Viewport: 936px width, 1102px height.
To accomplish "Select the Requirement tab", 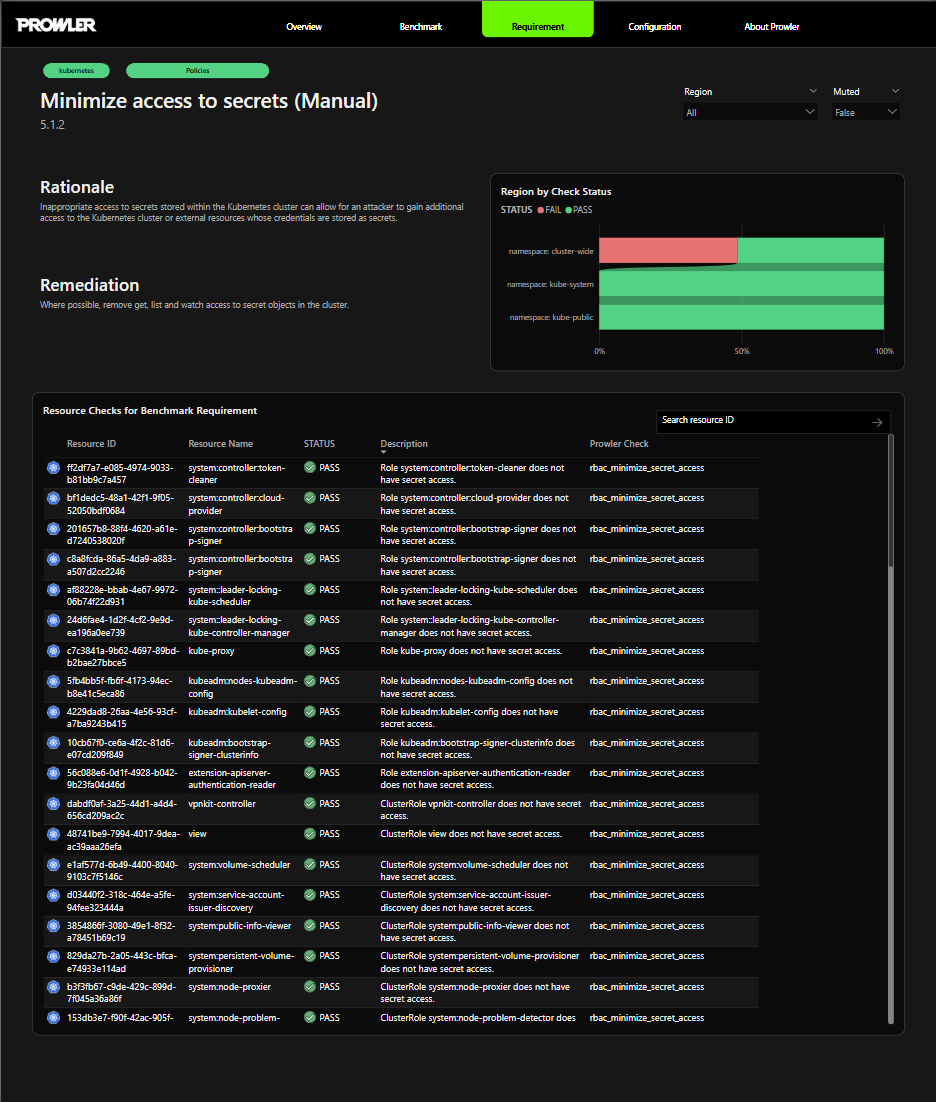I will pyautogui.click(x=538, y=19).
